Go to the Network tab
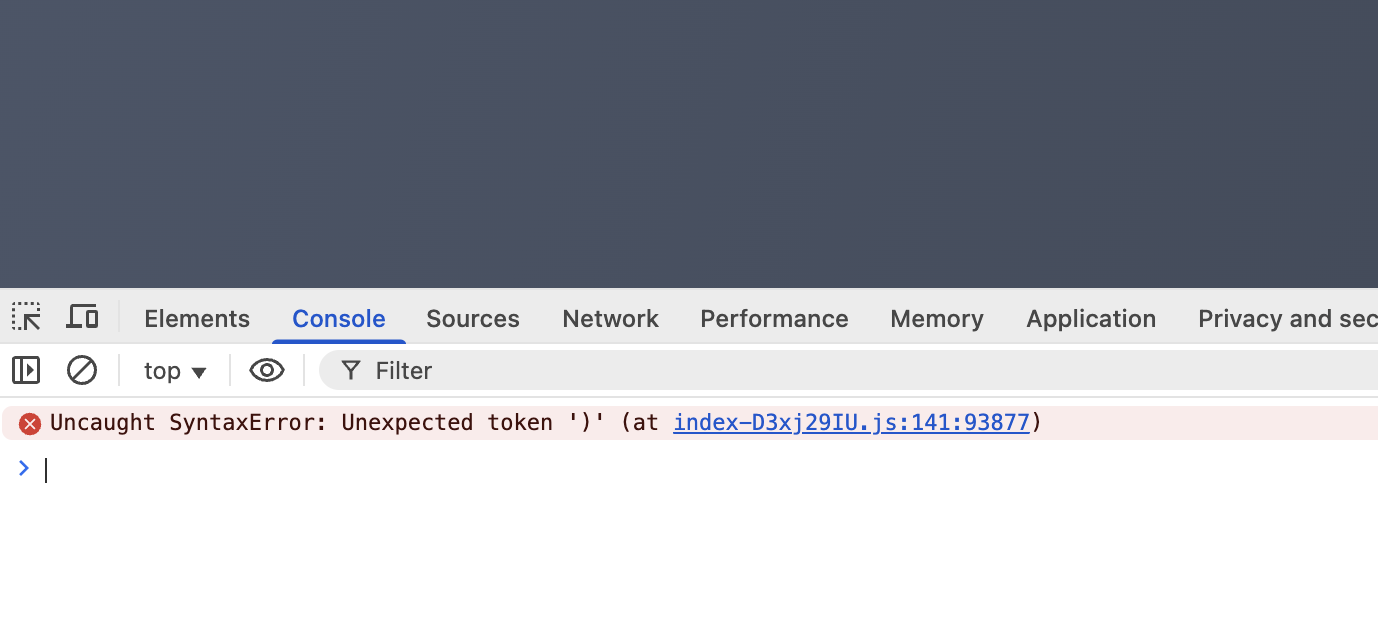The height and width of the screenshot is (644, 1378). click(x=610, y=319)
